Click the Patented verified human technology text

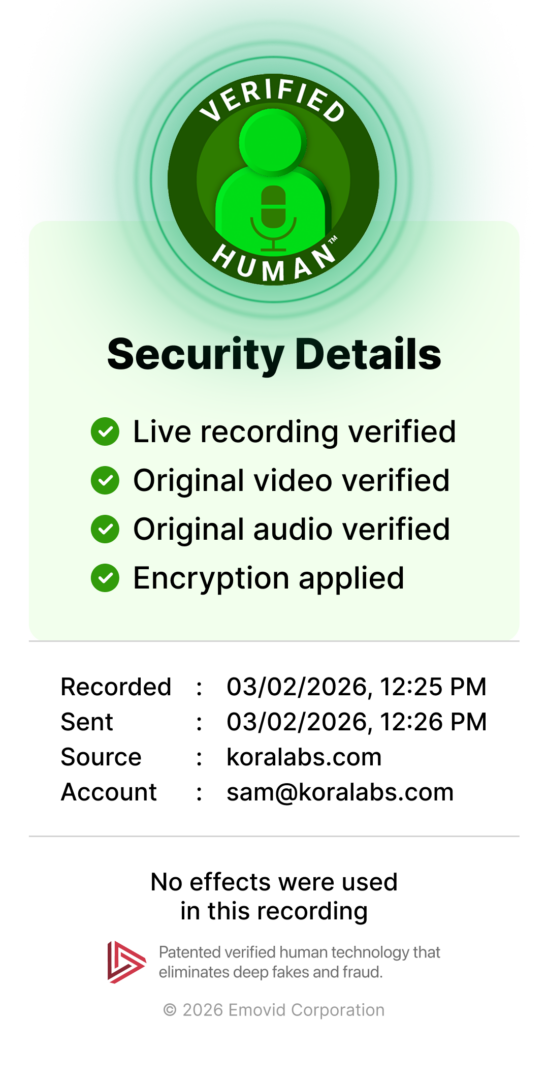click(x=299, y=962)
